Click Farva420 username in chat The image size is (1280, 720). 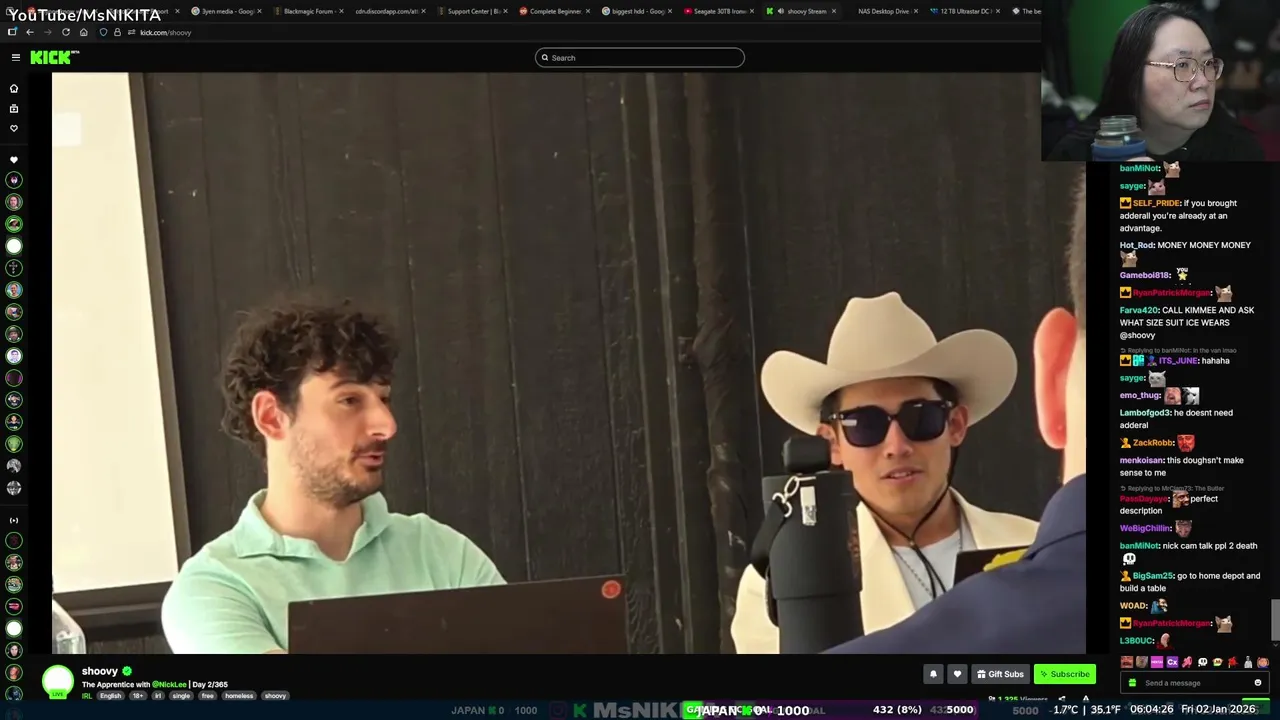pos(1138,310)
